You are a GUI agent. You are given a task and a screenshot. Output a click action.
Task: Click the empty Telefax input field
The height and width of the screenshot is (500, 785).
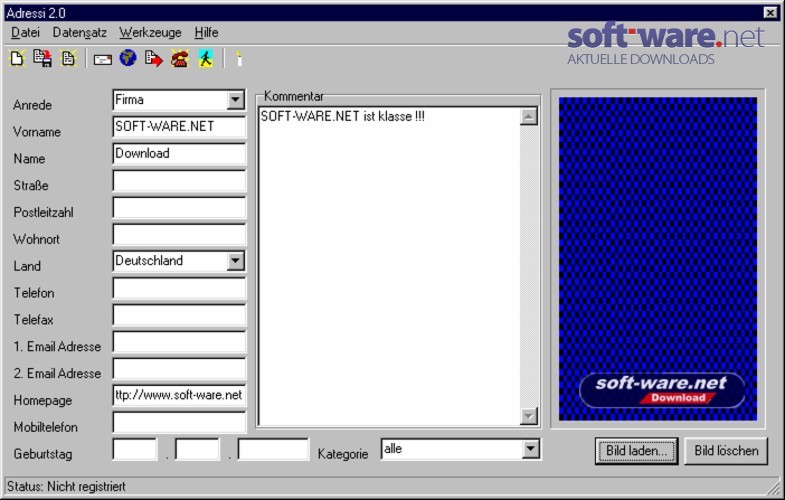[x=179, y=315]
